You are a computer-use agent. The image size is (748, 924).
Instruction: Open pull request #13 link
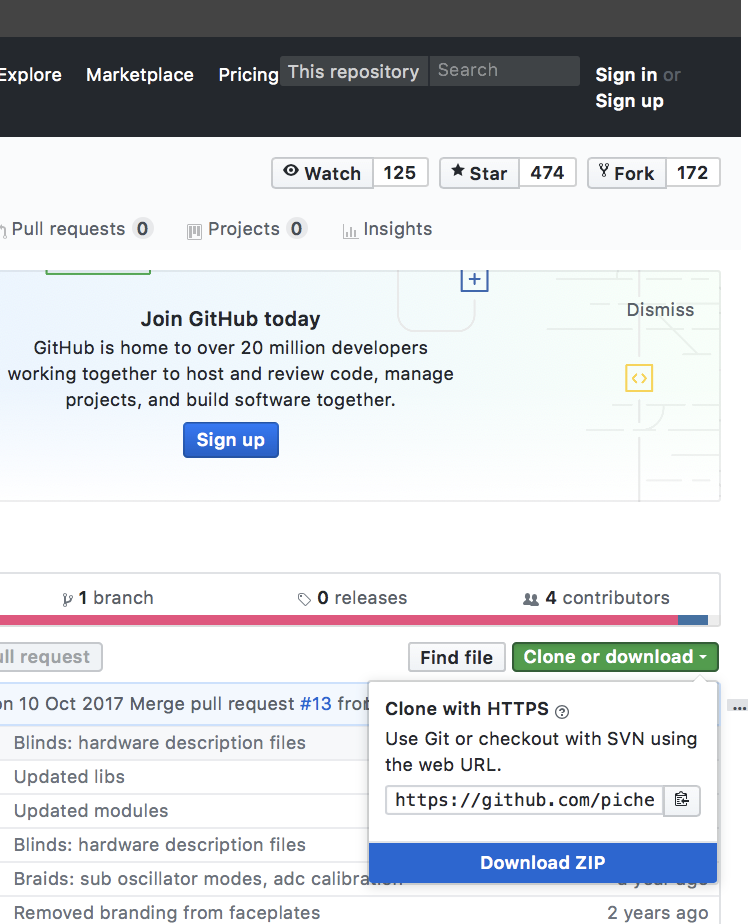(x=315, y=704)
